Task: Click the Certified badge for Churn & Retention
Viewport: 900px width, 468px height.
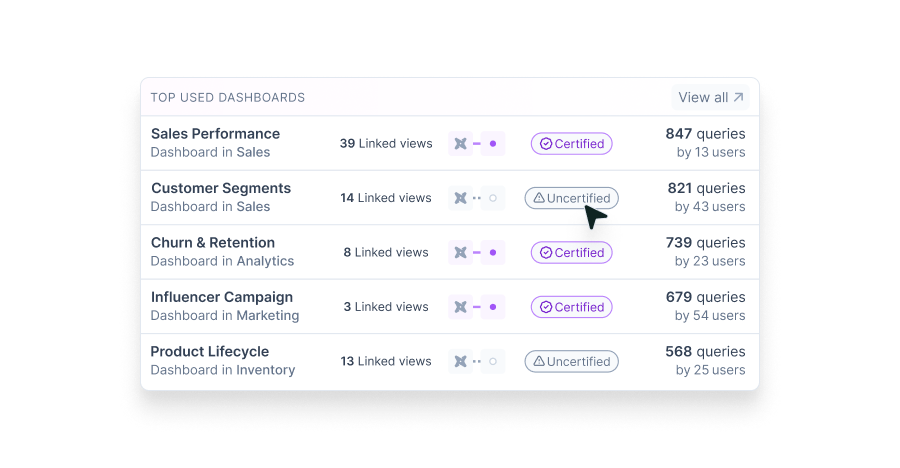Action: tap(572, 253)
